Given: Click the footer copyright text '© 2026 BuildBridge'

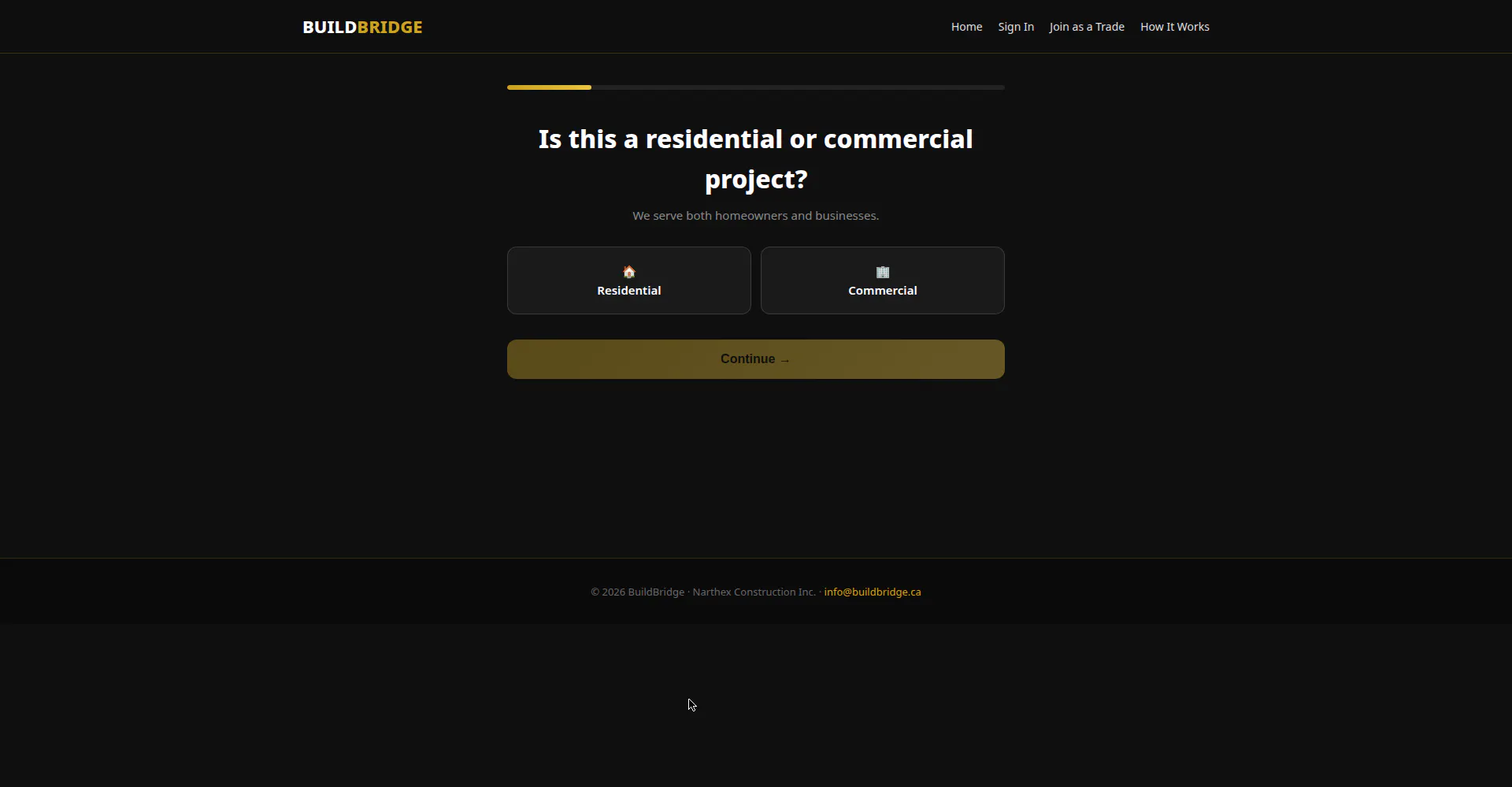Looking at the screenshot, I should tap(638, 592).
